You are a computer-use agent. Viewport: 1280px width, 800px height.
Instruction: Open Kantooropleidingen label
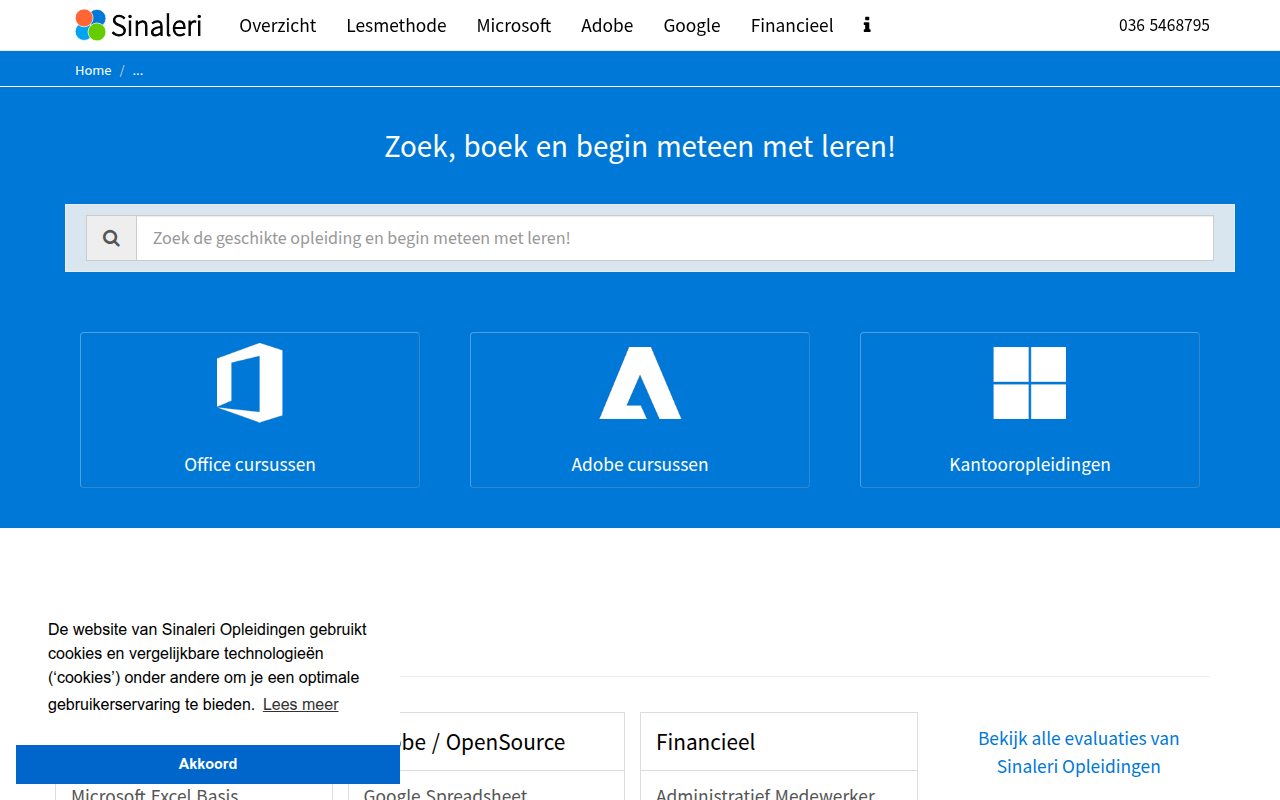click(x=1030, y=464)
